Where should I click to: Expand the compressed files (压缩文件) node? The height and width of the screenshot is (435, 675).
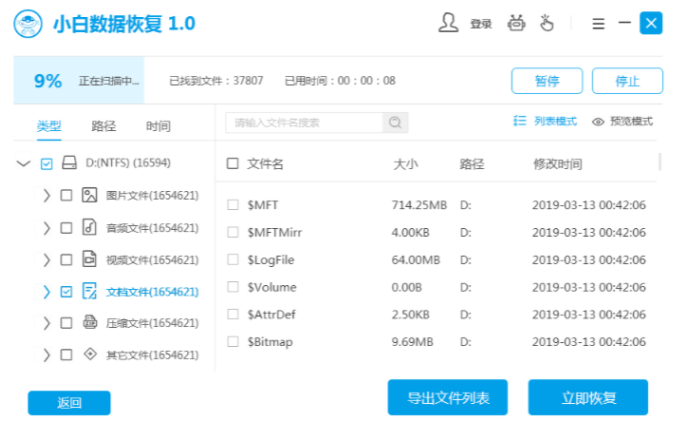point(46,323)
